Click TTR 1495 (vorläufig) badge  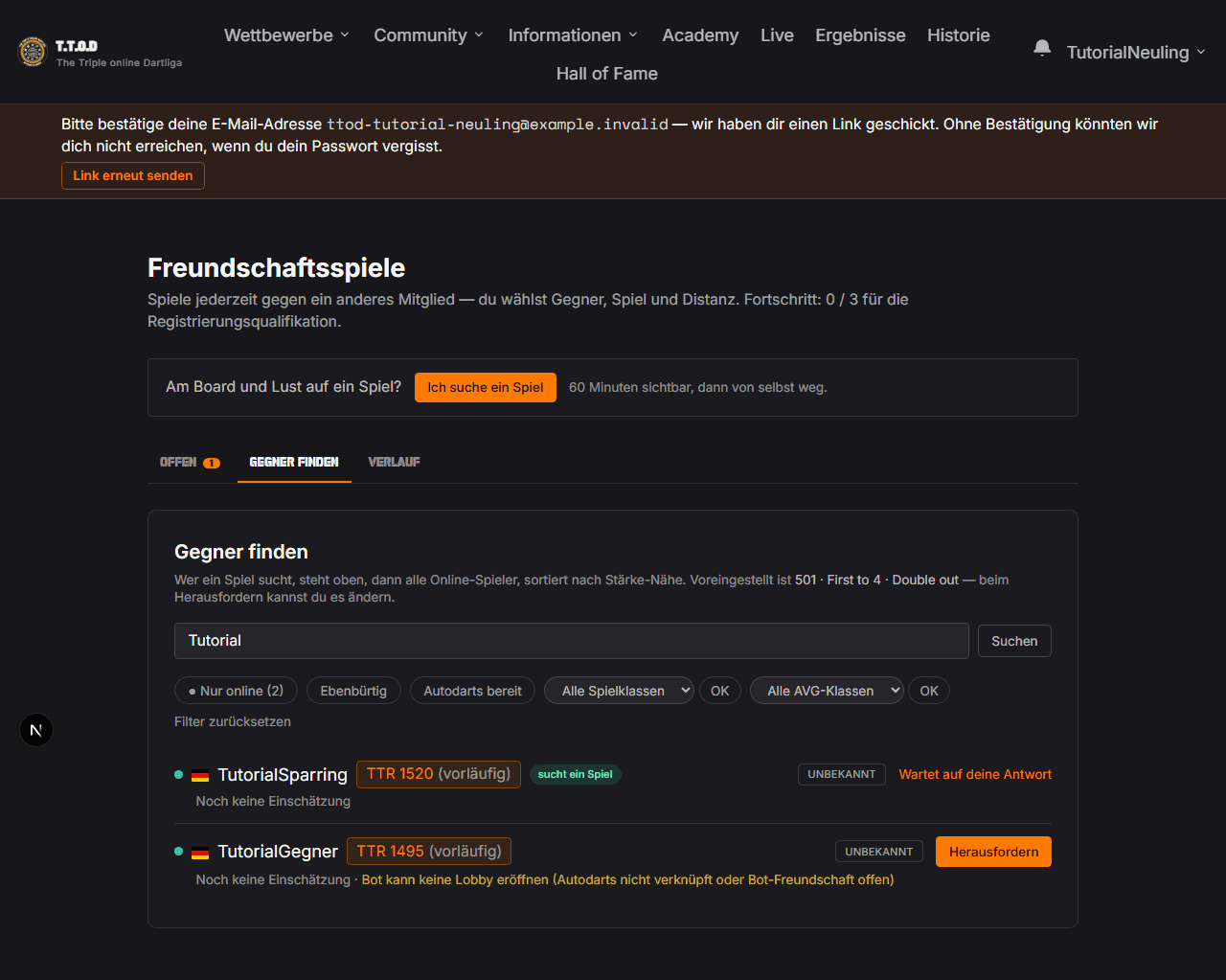[429, 851]
